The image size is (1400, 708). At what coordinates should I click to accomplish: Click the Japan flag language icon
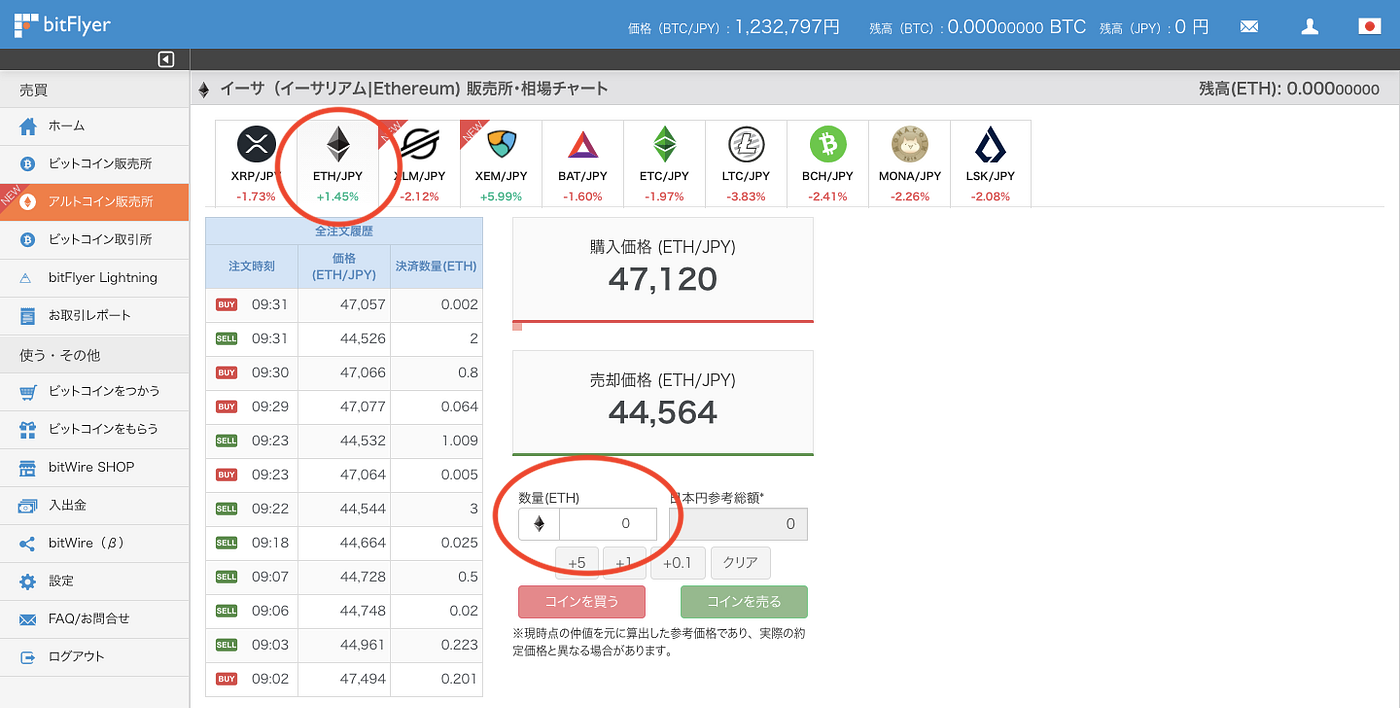[x=1369, y=27]
